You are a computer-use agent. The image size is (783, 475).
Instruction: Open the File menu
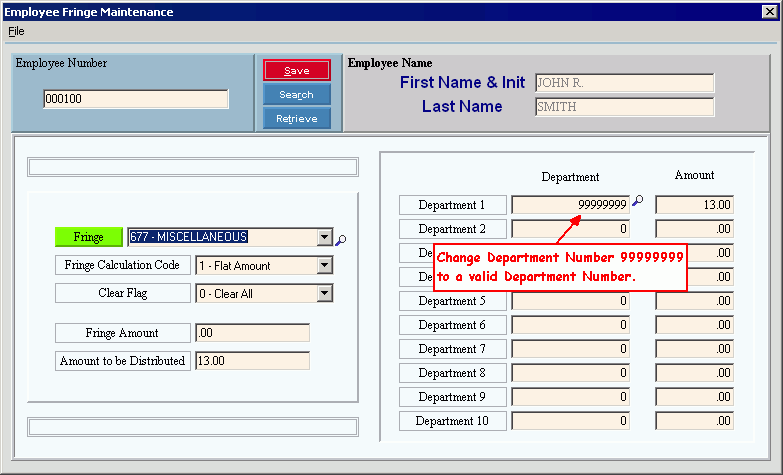[16, 31]
